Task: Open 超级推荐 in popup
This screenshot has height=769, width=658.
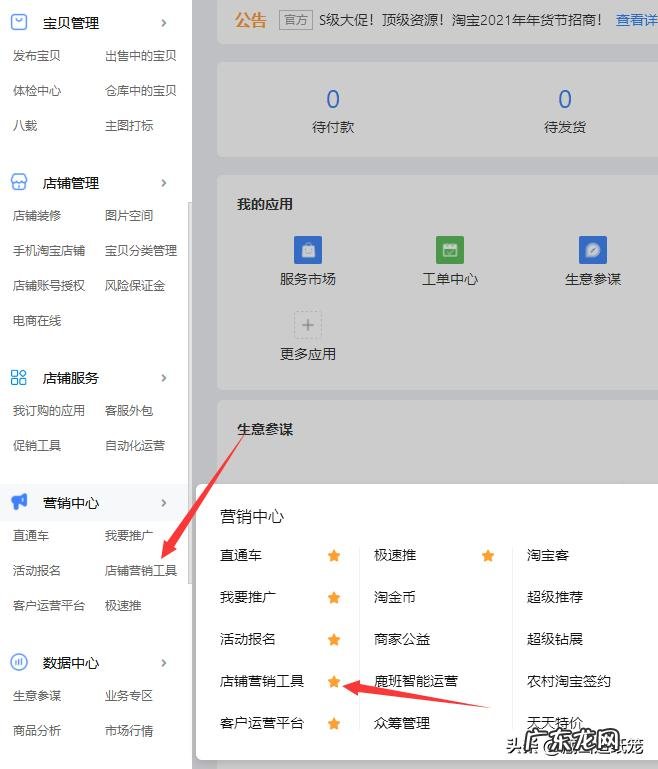Action: coord(555,597)
